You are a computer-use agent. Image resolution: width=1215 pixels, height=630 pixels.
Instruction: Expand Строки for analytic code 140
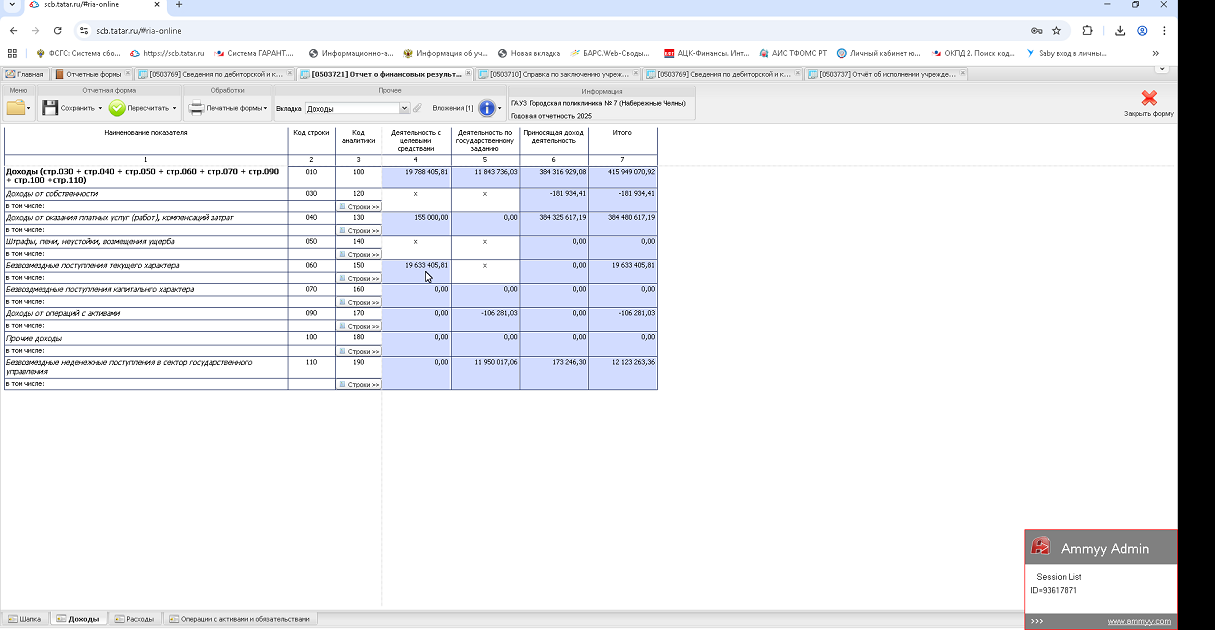tap(359, 254)
